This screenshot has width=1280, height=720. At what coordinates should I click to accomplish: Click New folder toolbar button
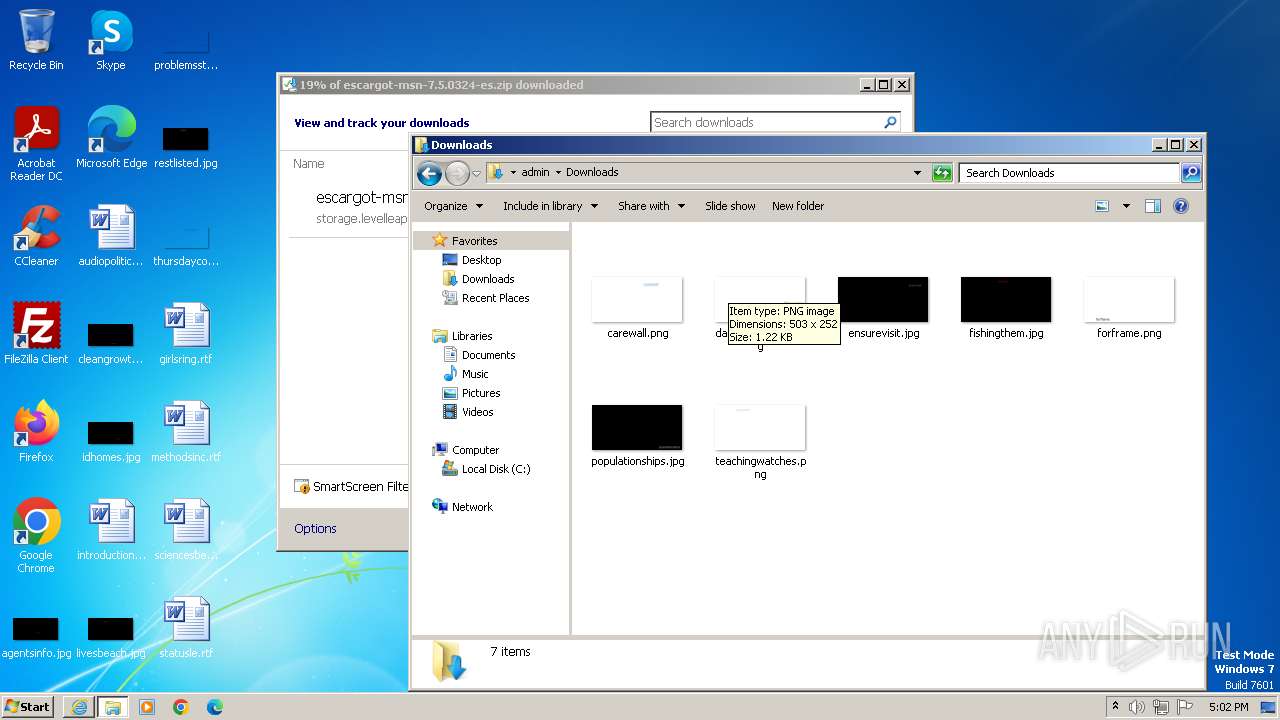(x=798, y=206)
